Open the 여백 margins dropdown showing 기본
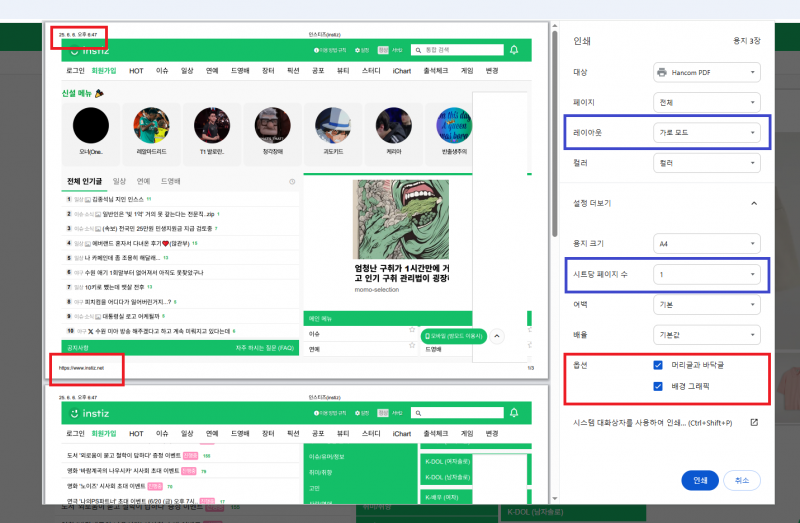This screenshot has width=800, height=523. (x=707, y=305)
